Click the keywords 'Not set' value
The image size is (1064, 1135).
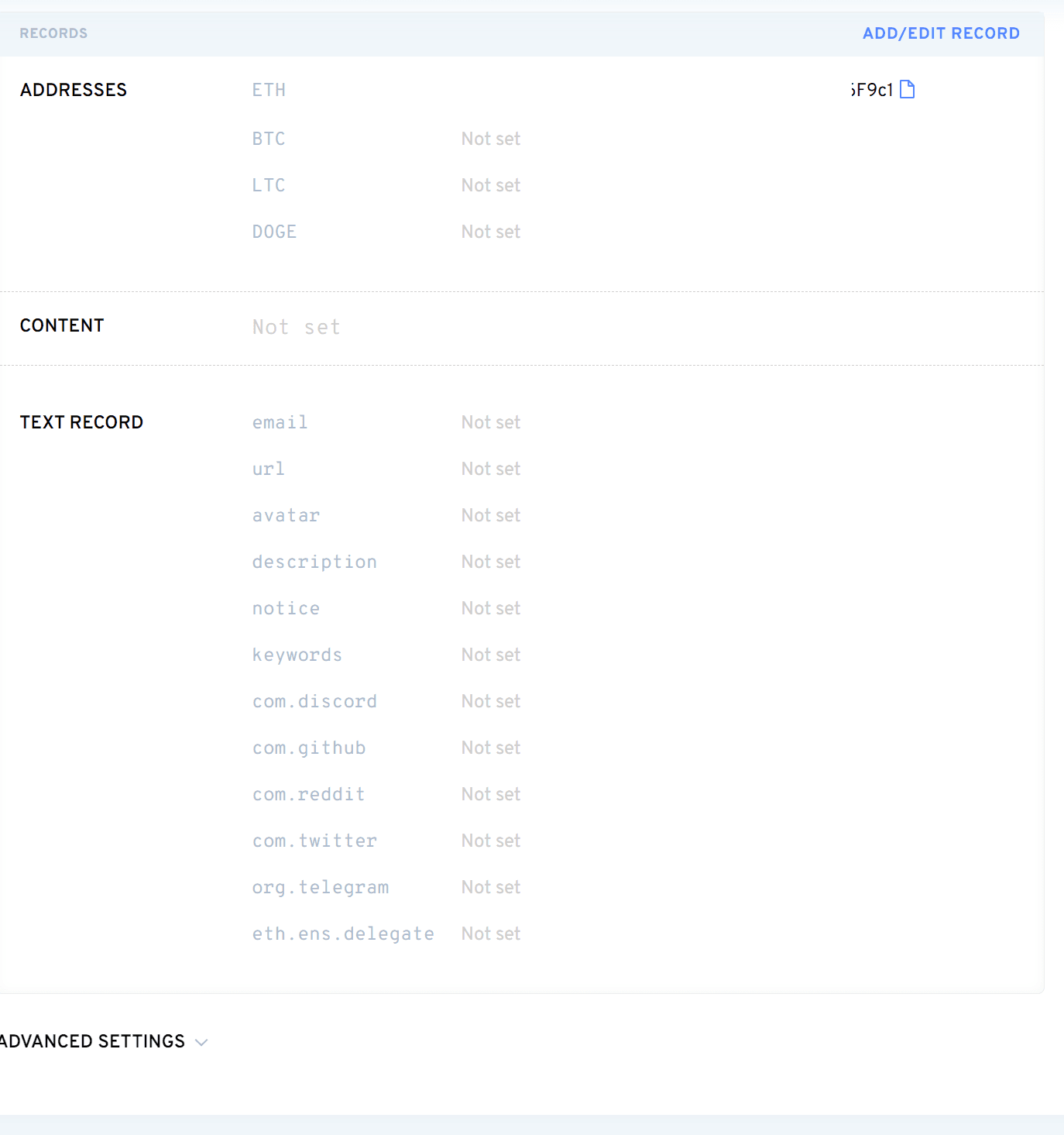pos(491,655)
